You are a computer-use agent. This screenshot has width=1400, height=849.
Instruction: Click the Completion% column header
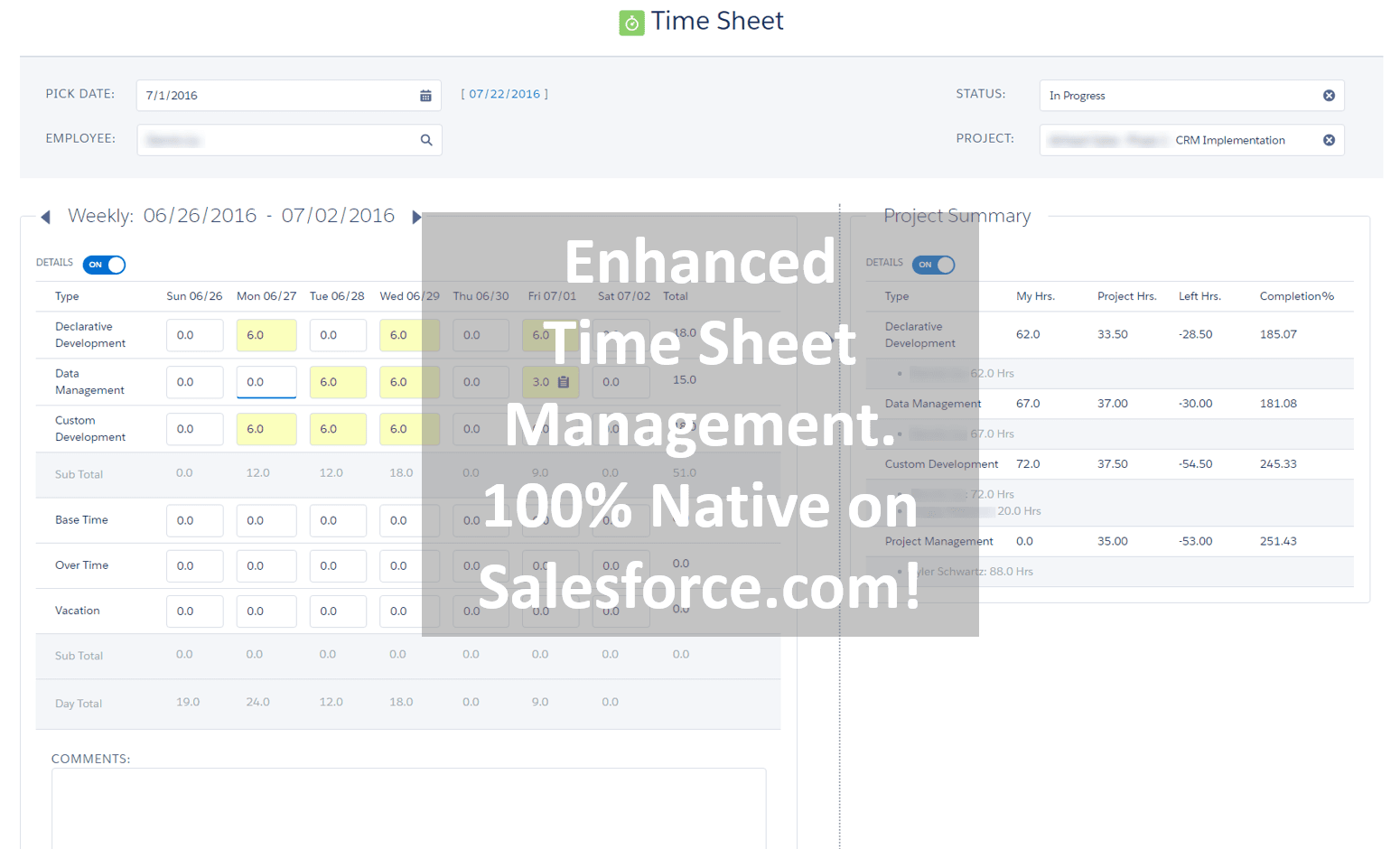(1296, 296)
